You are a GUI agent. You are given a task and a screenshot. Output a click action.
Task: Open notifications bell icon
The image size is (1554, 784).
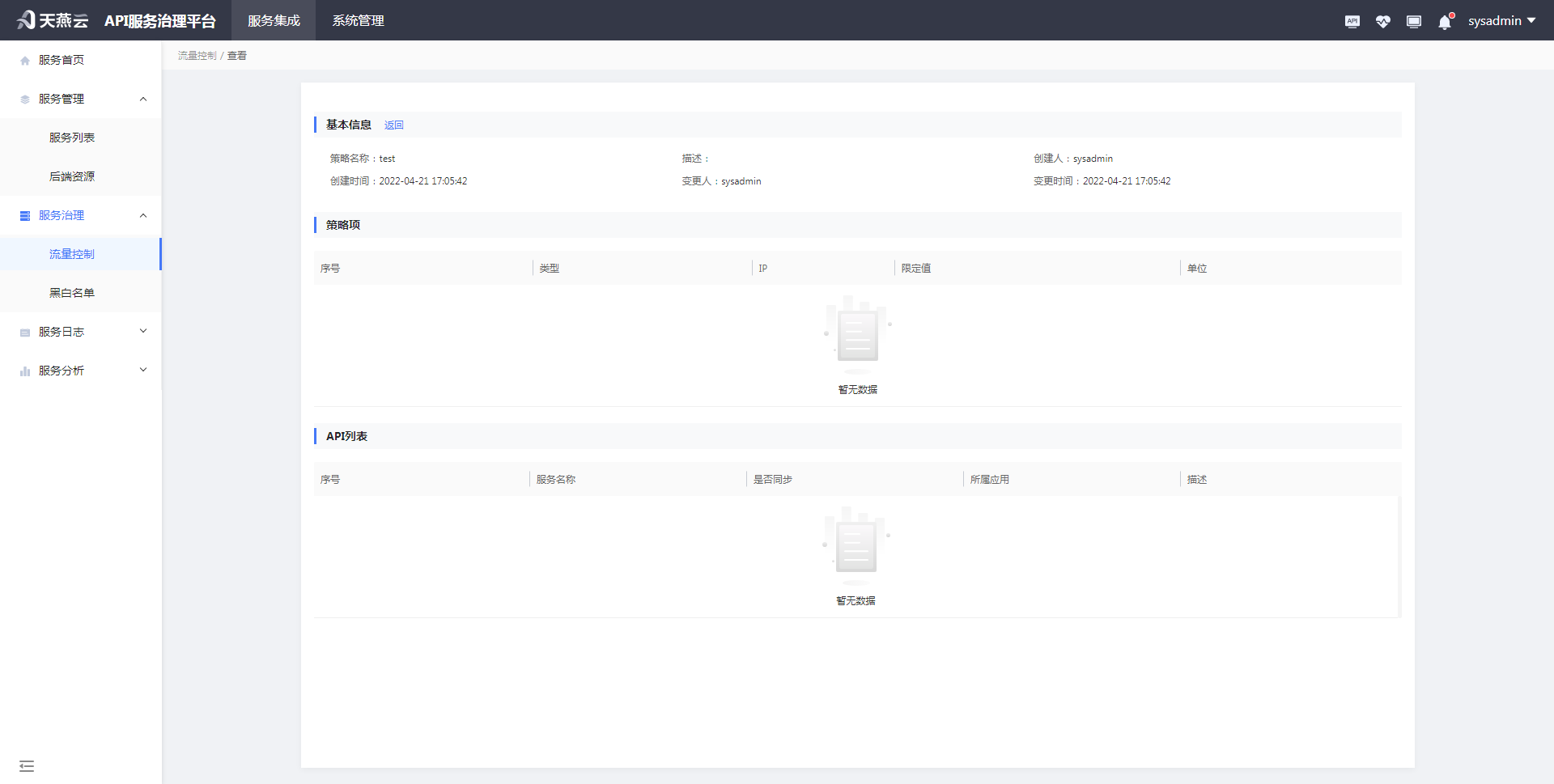[1445, 22]
